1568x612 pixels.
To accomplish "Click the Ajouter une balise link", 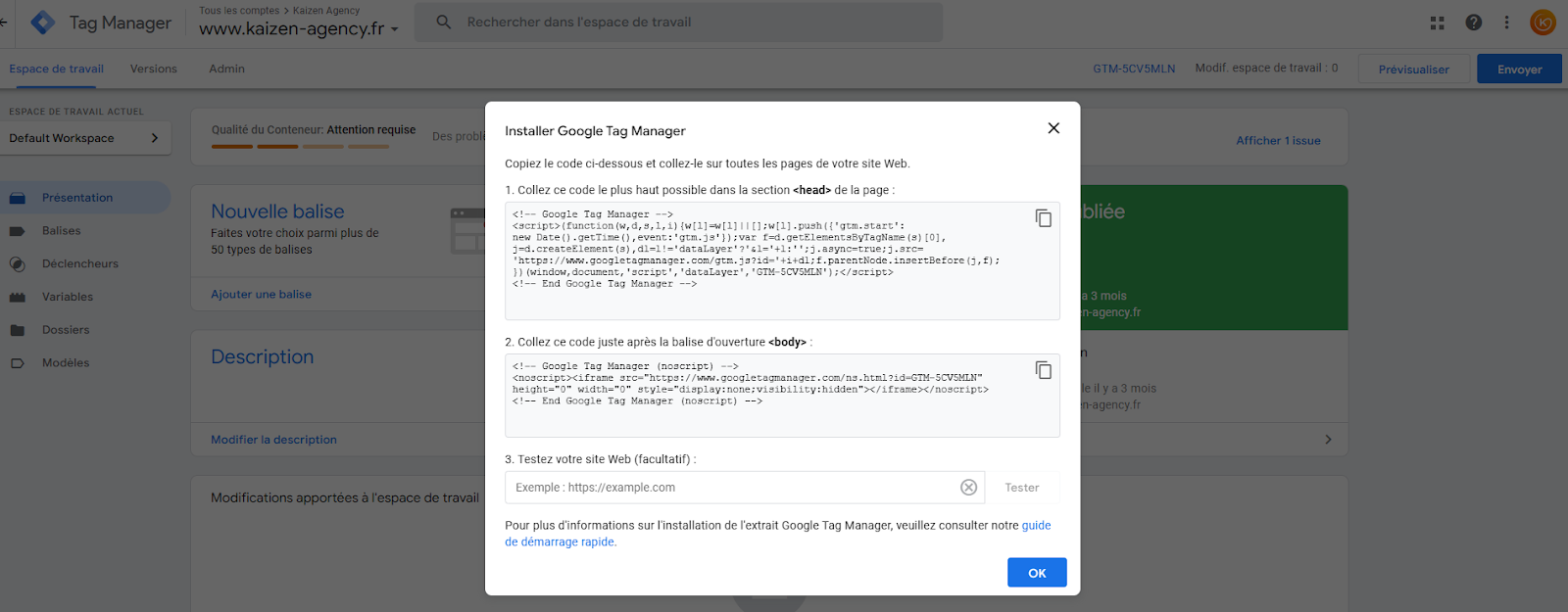I will (261, 294).
